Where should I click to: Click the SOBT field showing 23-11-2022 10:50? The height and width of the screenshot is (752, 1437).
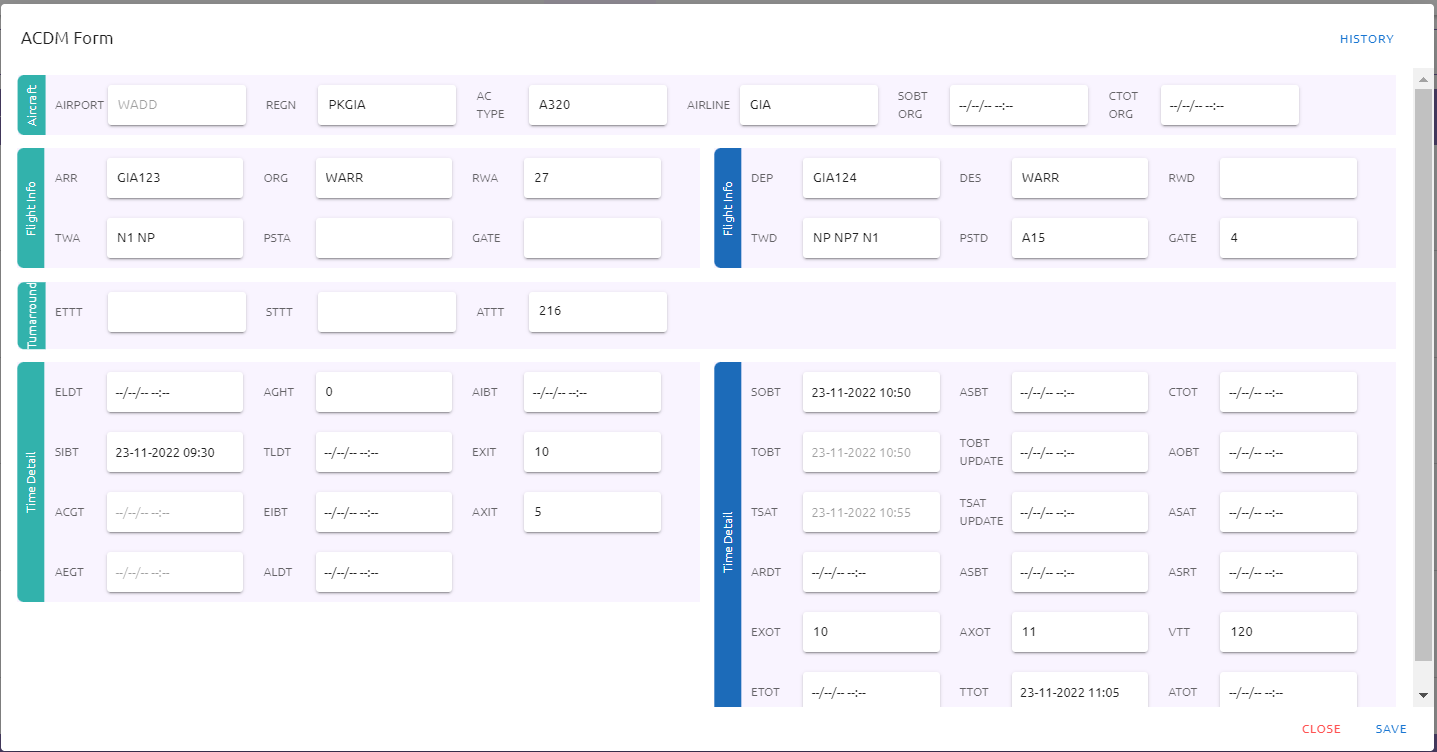[871, 392]
